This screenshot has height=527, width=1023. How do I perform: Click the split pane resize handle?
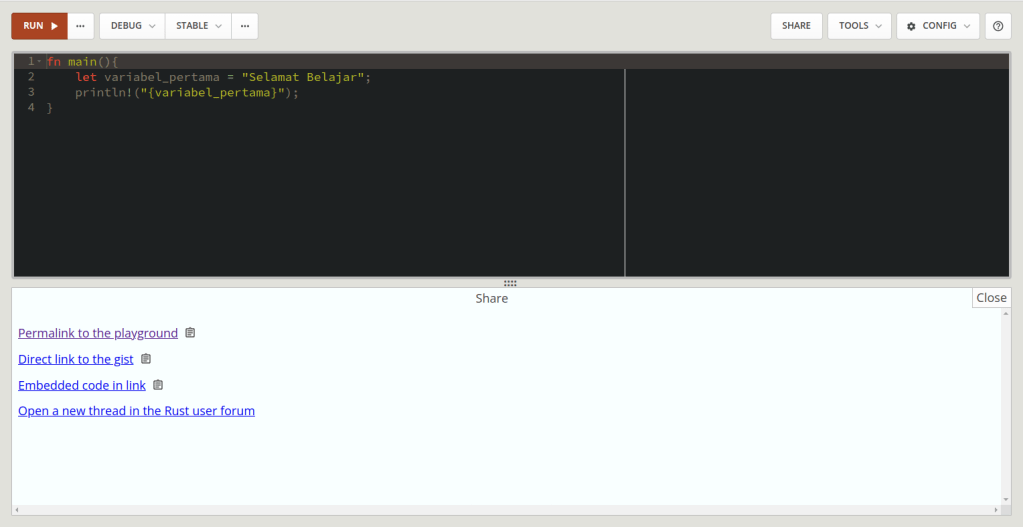[510, 283]
